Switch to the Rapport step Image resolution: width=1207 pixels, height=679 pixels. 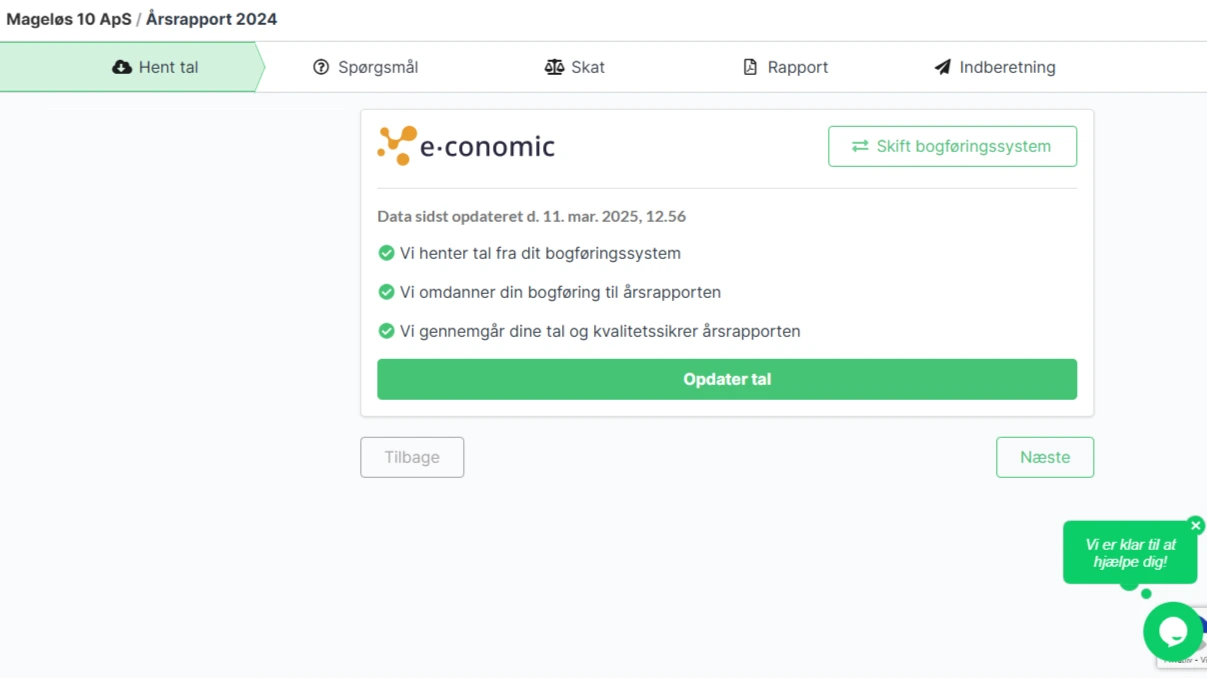click(785, 67)
